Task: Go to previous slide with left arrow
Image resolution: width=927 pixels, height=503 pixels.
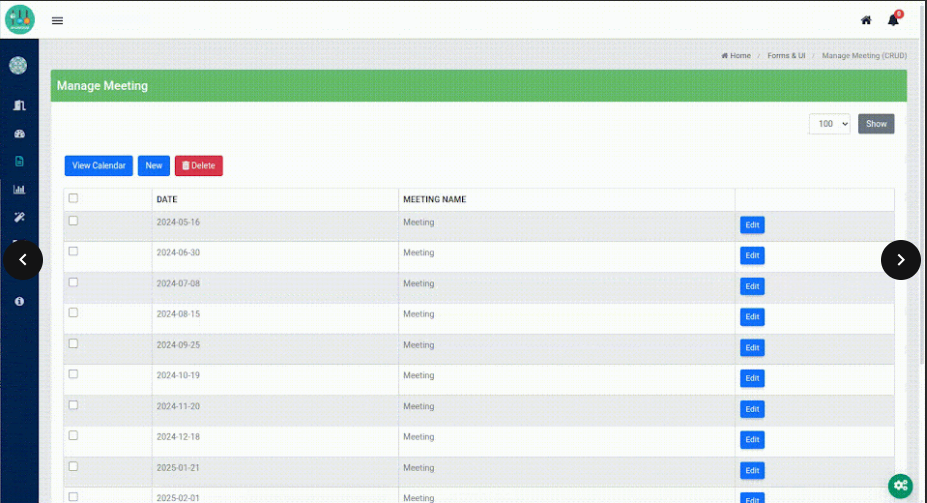Action: click(x=24, y=260)
